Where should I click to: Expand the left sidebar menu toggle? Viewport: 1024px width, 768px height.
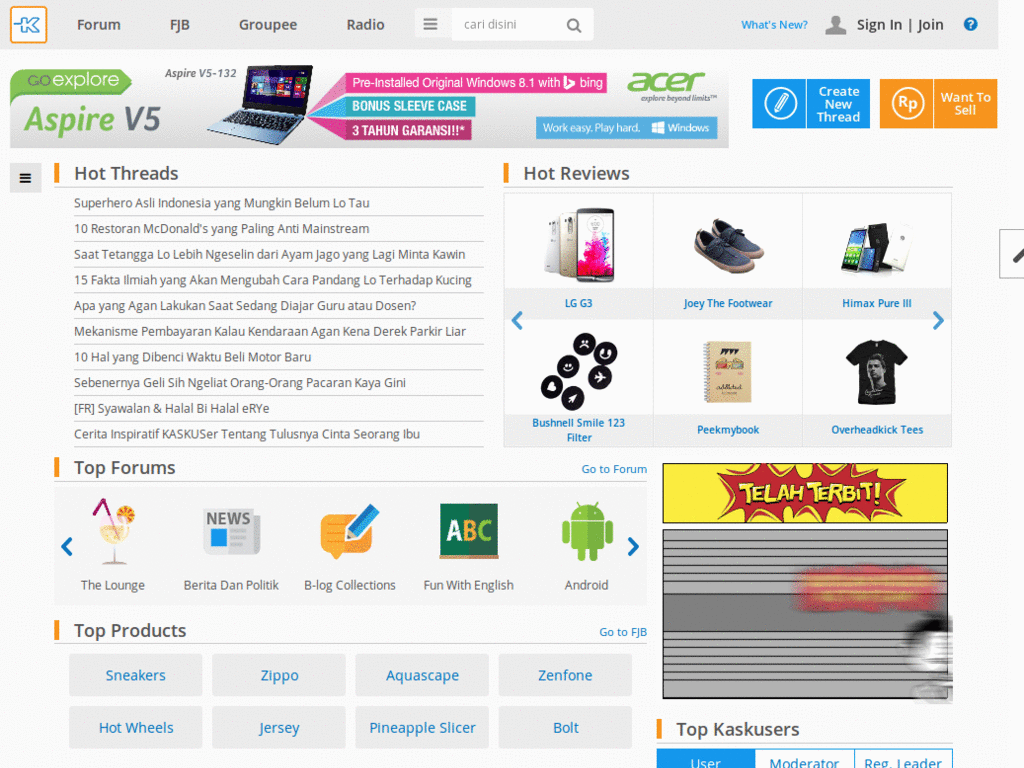pyautogui.click(x=25, y=178)
